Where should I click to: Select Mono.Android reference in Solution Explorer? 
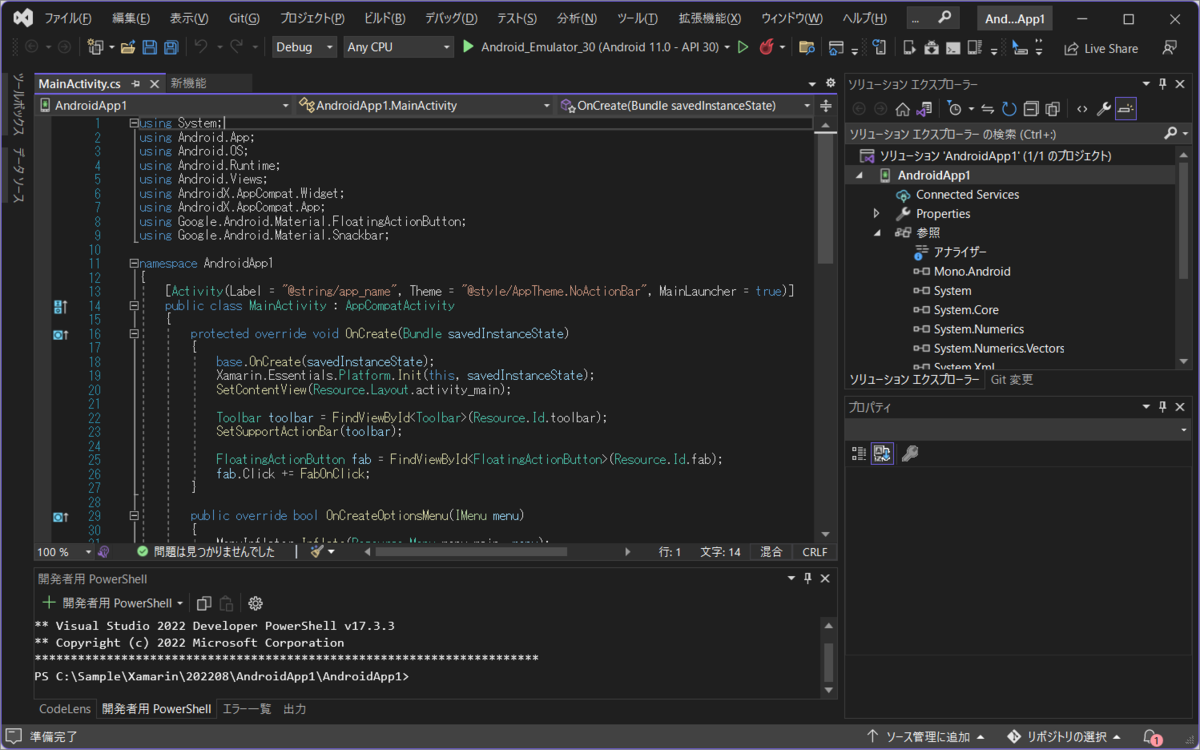972,272
